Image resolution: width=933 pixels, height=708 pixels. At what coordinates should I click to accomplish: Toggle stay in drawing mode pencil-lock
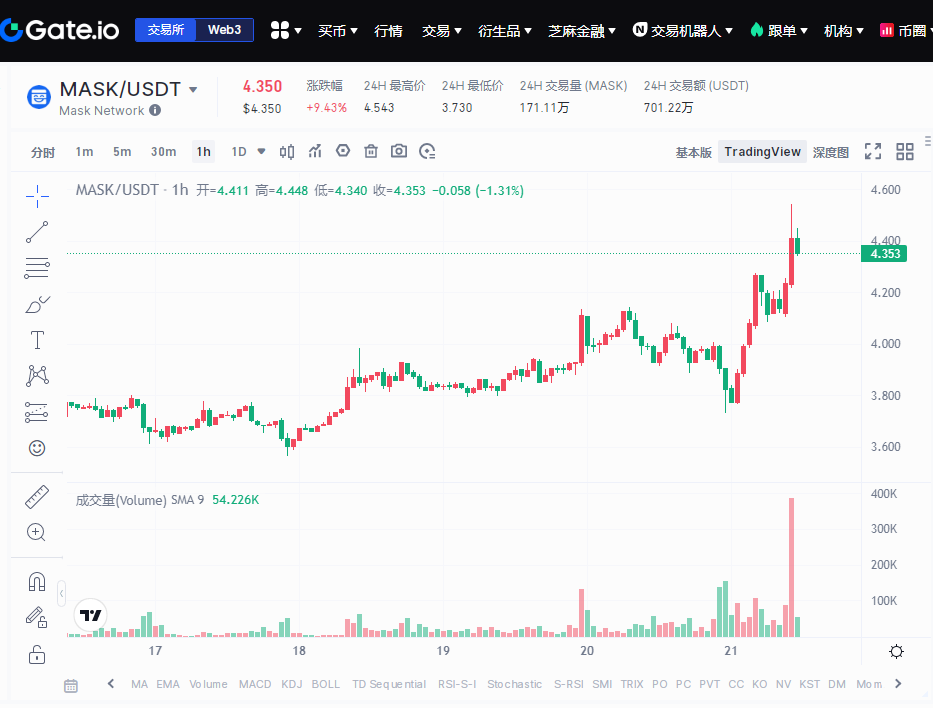[37, 618]
